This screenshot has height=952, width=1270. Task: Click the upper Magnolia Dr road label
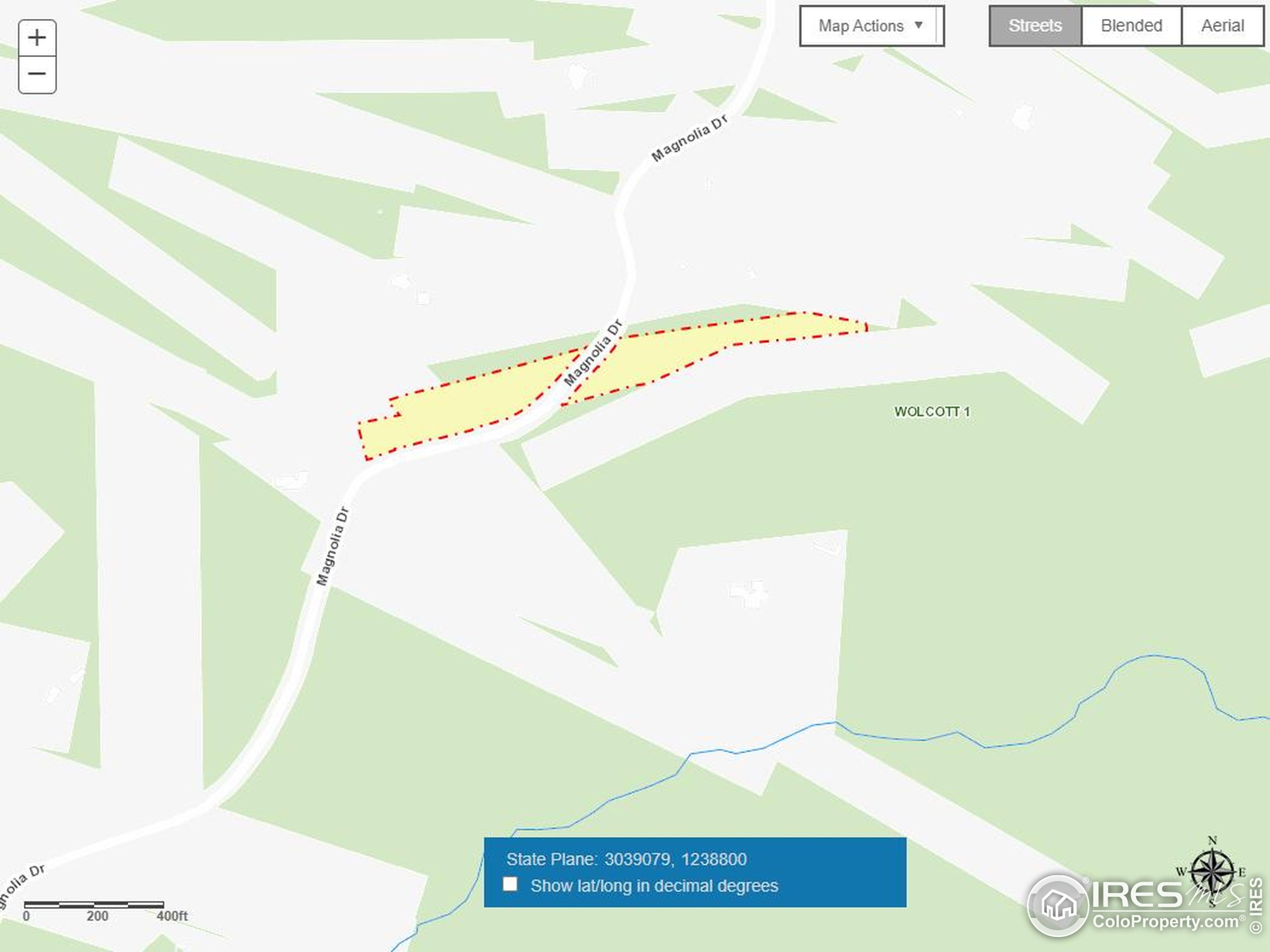tap(690, 138)
